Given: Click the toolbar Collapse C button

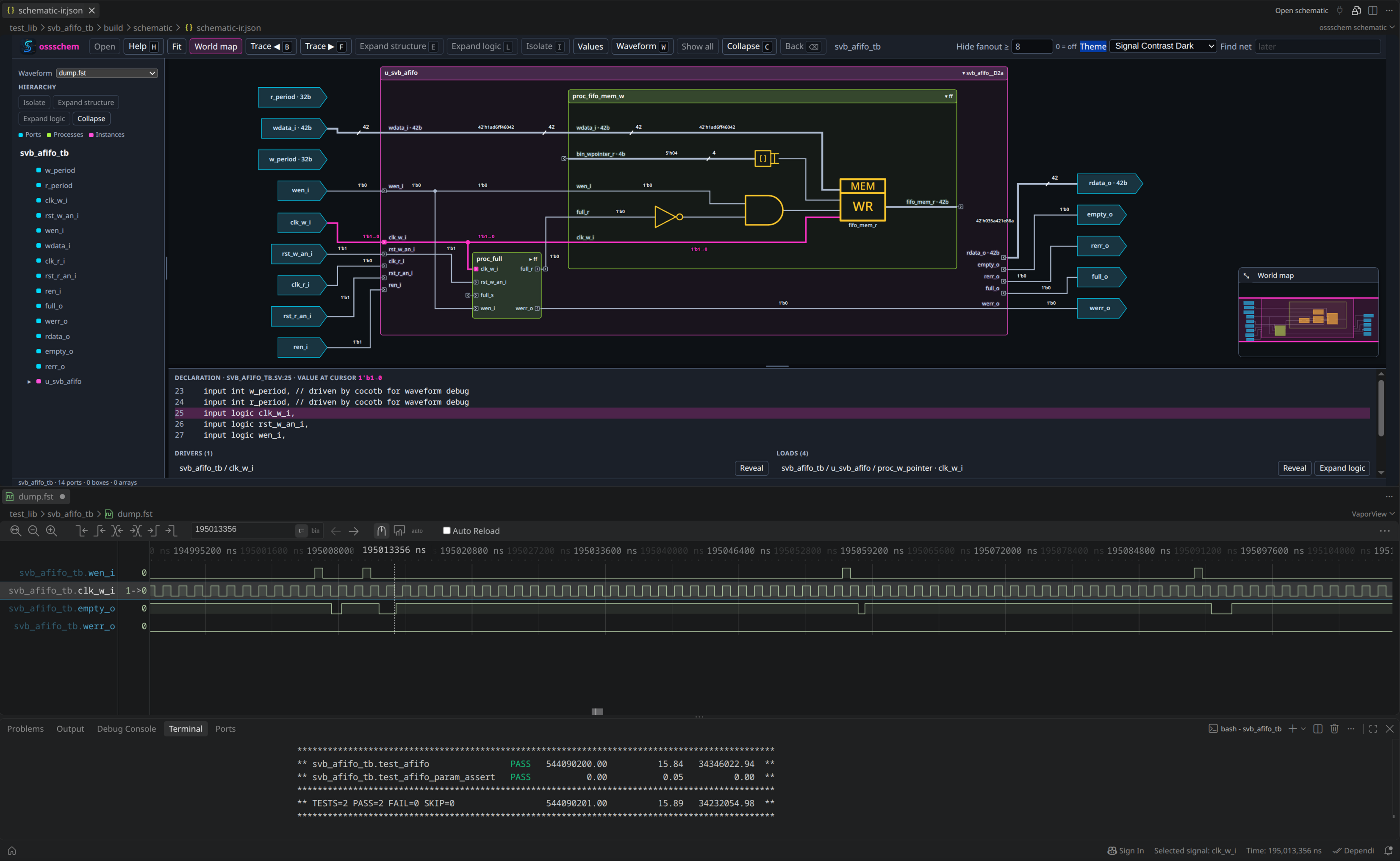Looking at the screenshot, I should [x=749, y=47].
